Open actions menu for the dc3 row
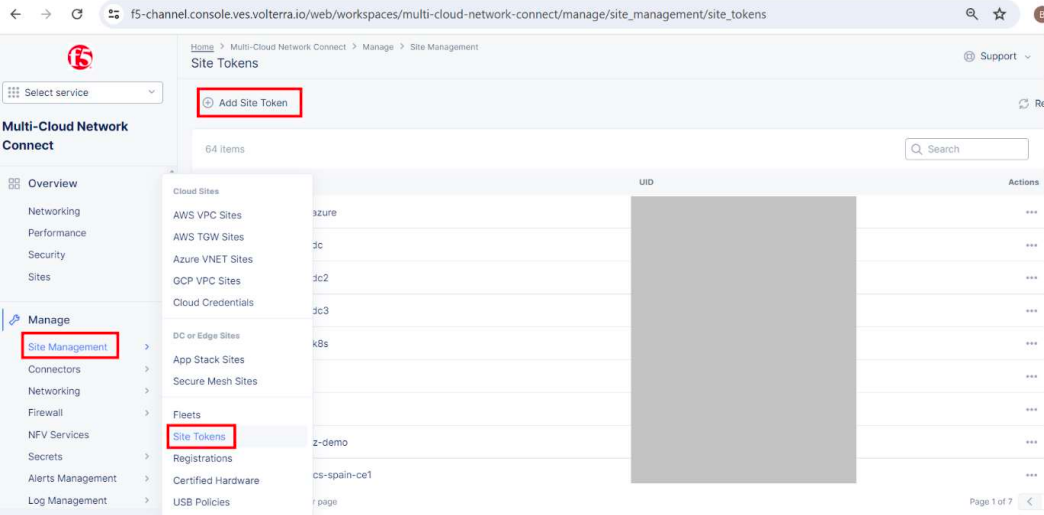This screenshot has width=1044, height=515. click(x=1031, y=310)
